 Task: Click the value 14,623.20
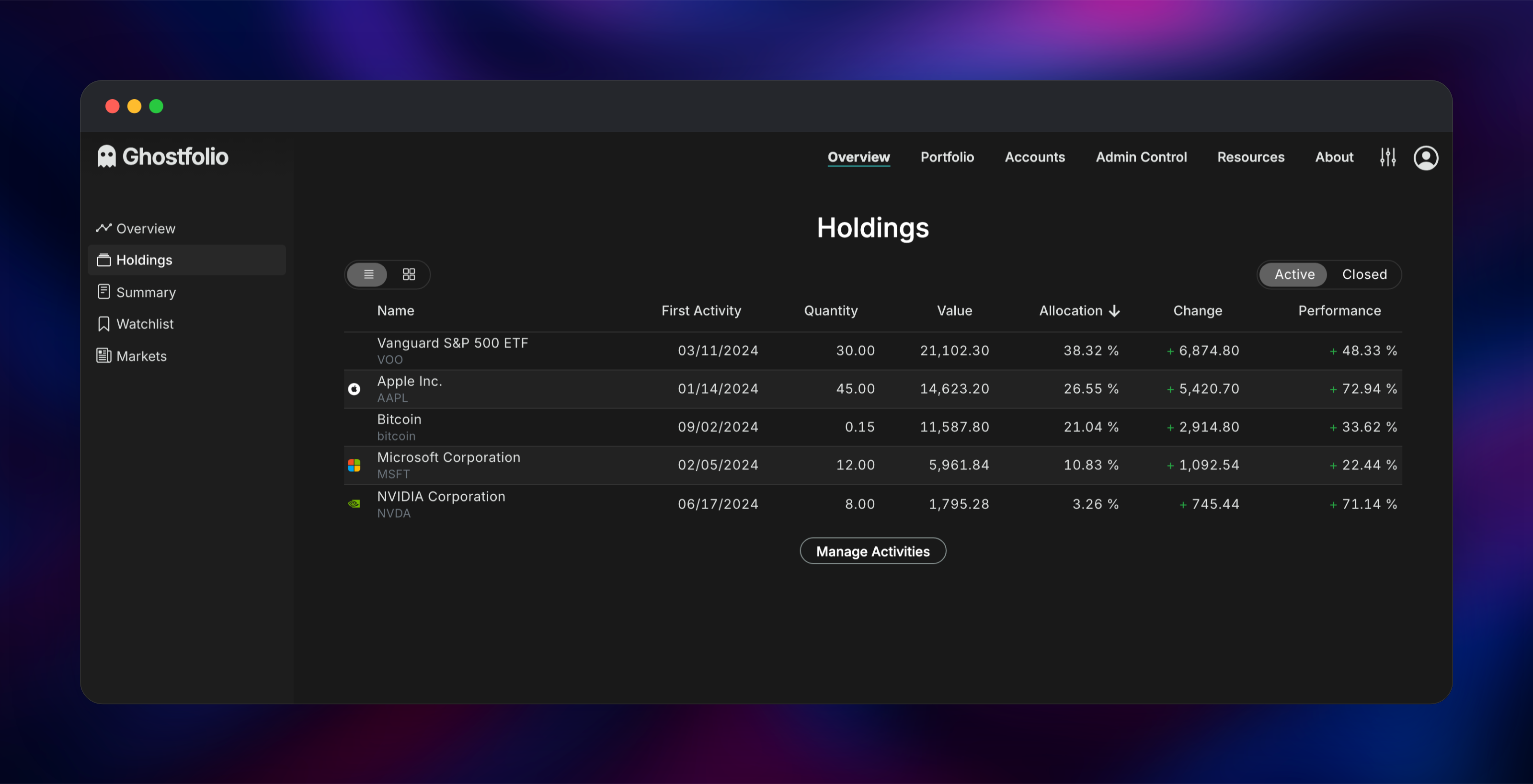point(955,389)
